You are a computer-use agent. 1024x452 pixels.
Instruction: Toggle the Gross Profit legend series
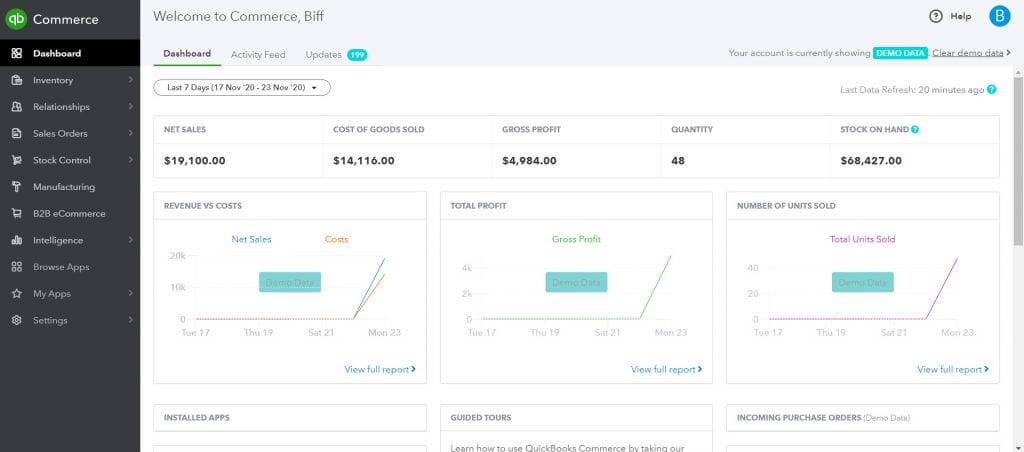click(576, 240)
